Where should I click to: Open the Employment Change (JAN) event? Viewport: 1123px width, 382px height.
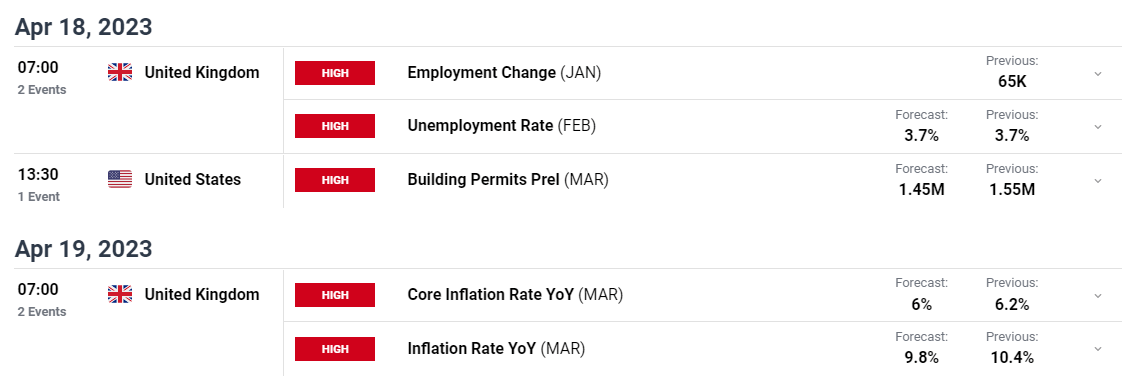(504, 72)
